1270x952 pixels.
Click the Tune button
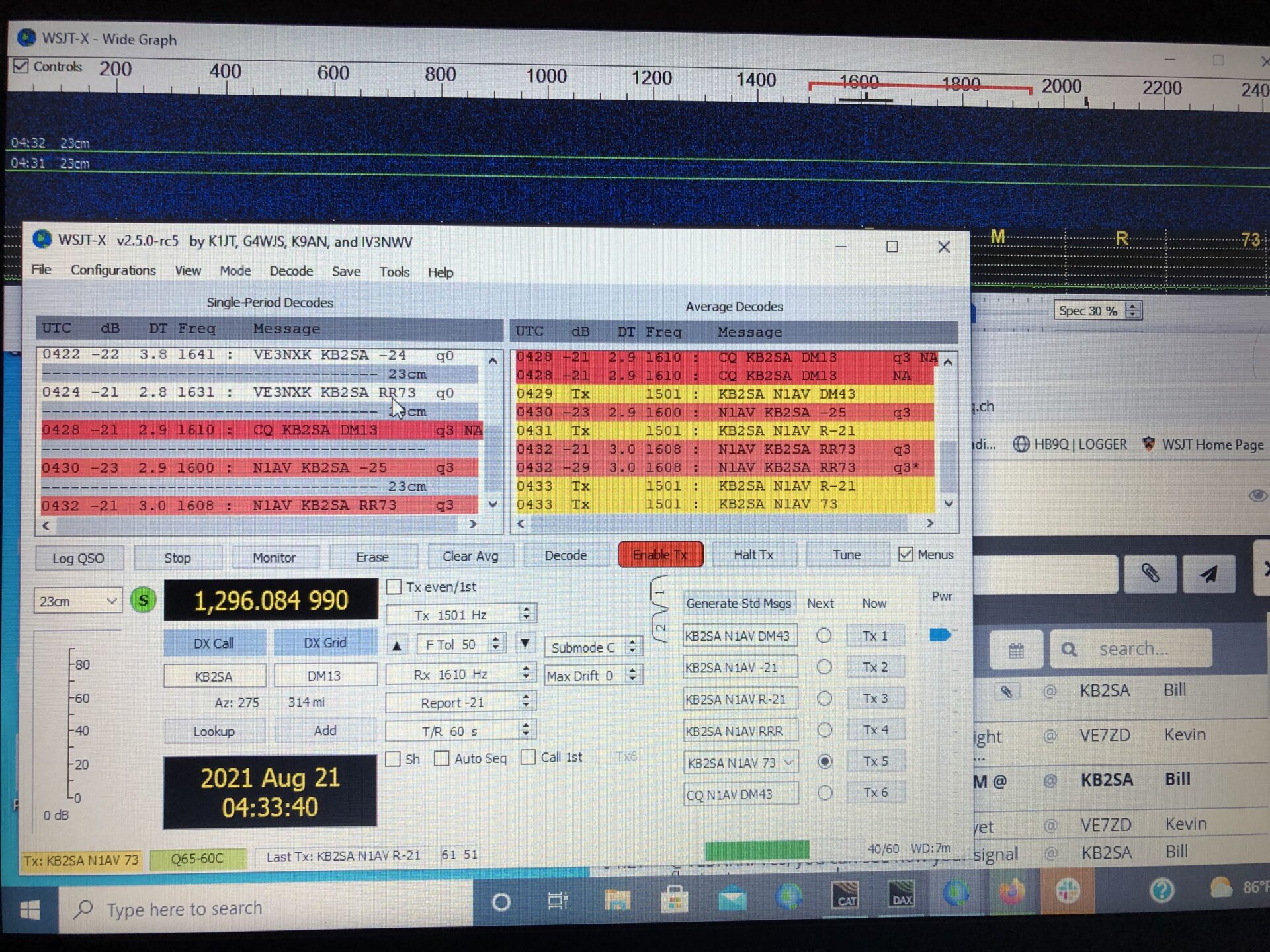pyautogui.click(x=847, y=555)
